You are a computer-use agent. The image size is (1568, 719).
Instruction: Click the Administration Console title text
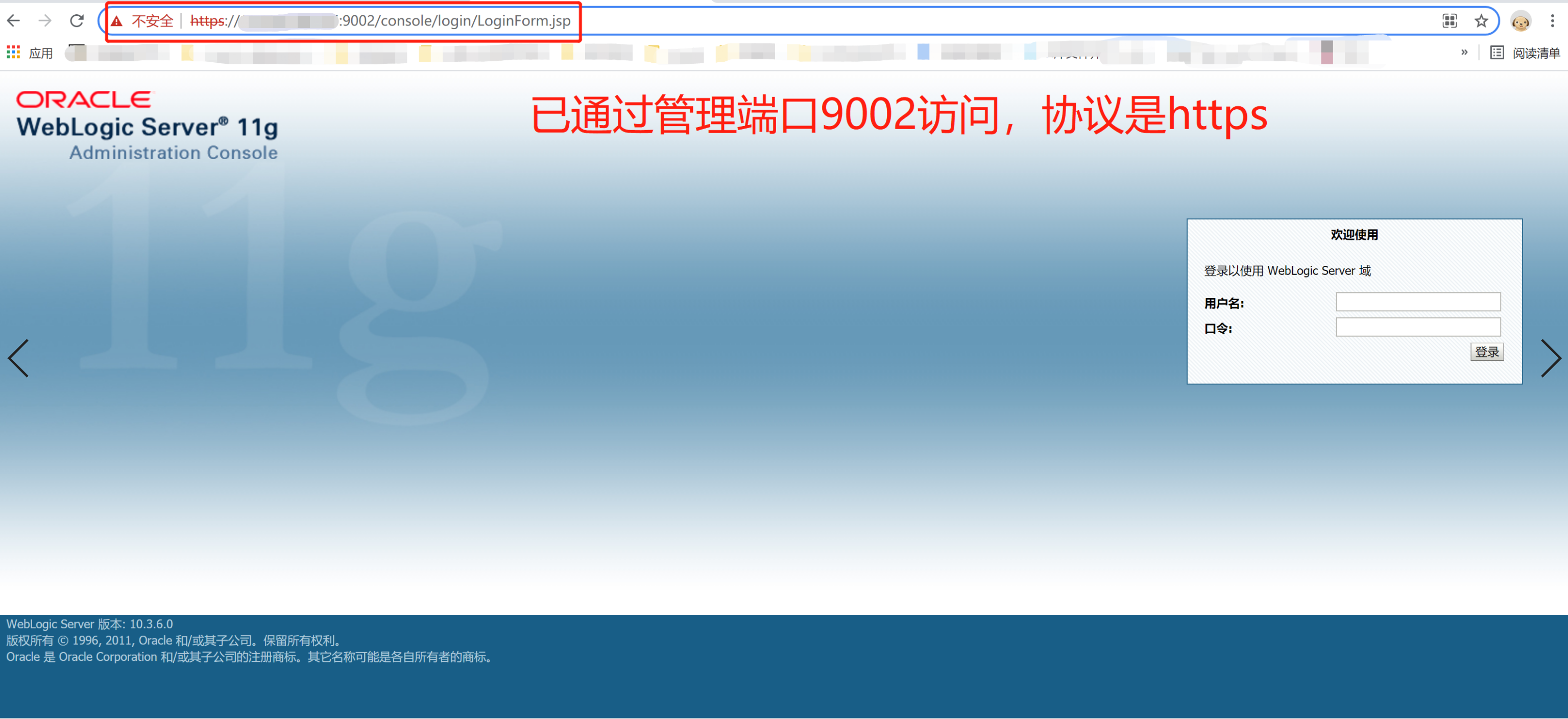pos(174,153)
